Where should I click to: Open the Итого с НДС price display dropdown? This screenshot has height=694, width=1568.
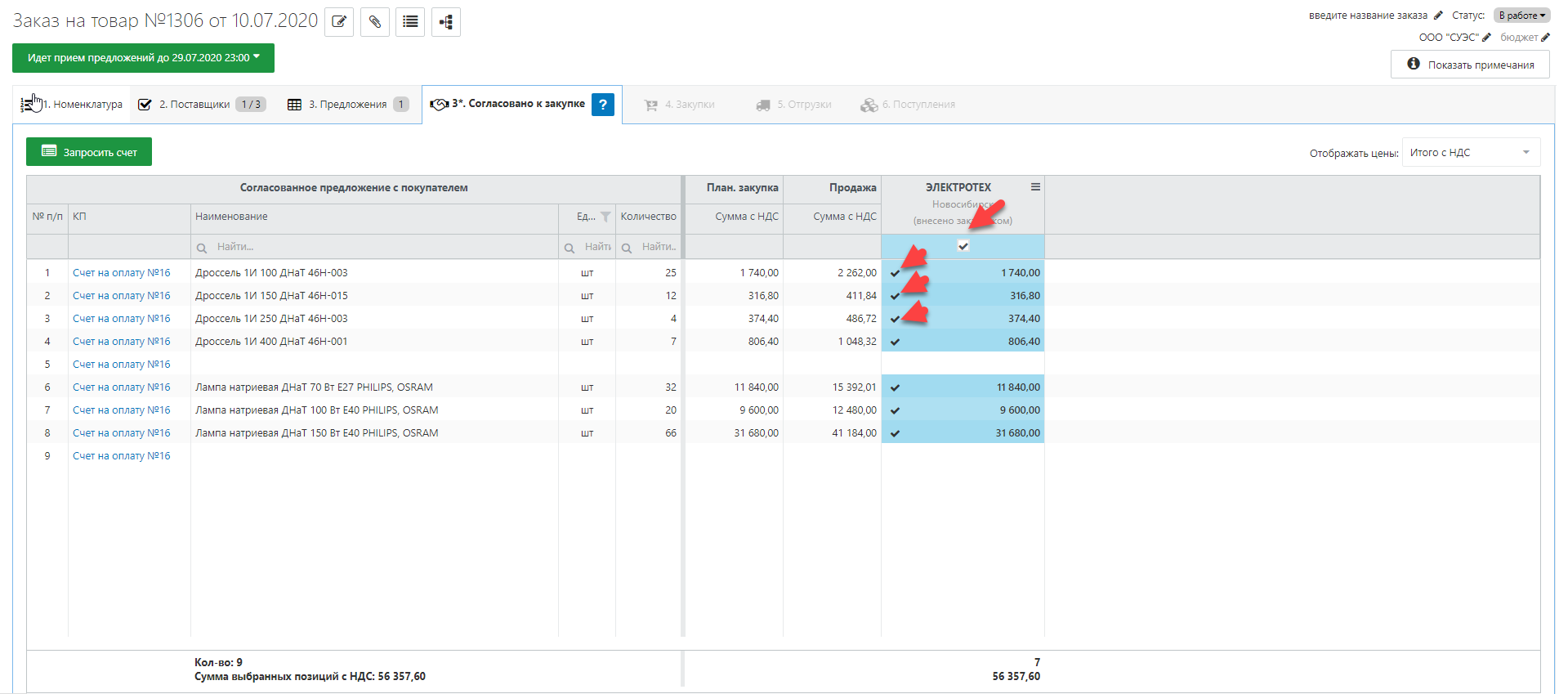pyautogui.click(x=1471, y=153)
